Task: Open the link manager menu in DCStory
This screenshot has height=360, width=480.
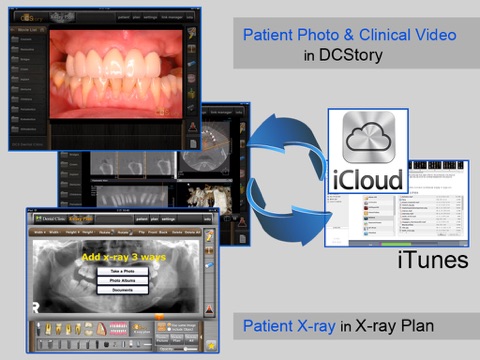Action: [172, 17]
